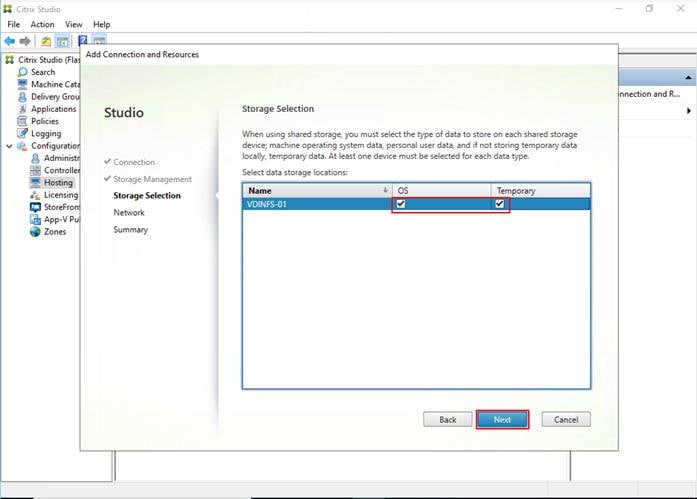
Task: Open the Help toolbar icon
Action: (x=83, y=41)
